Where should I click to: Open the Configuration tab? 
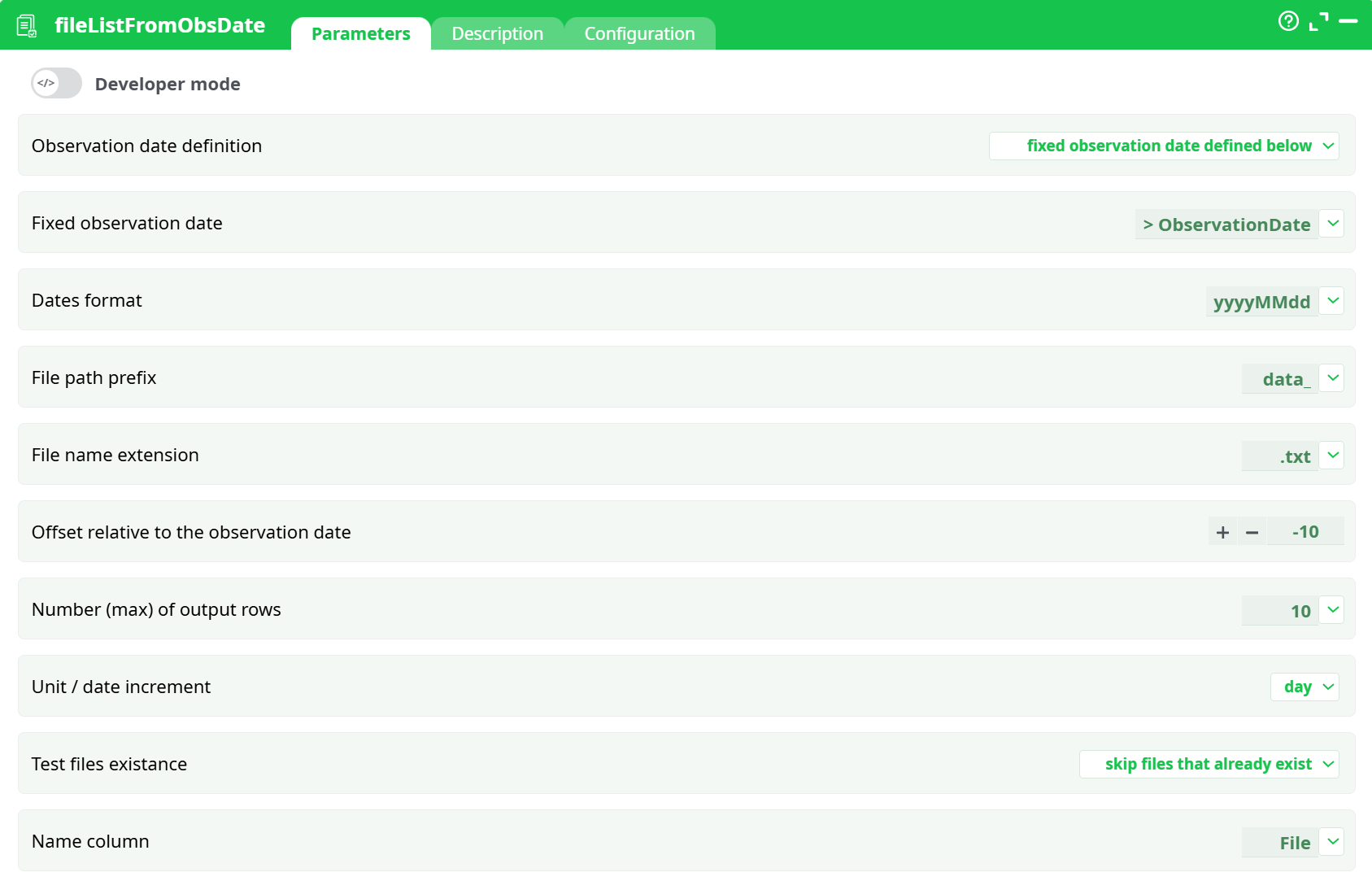[x=639, y=33]
